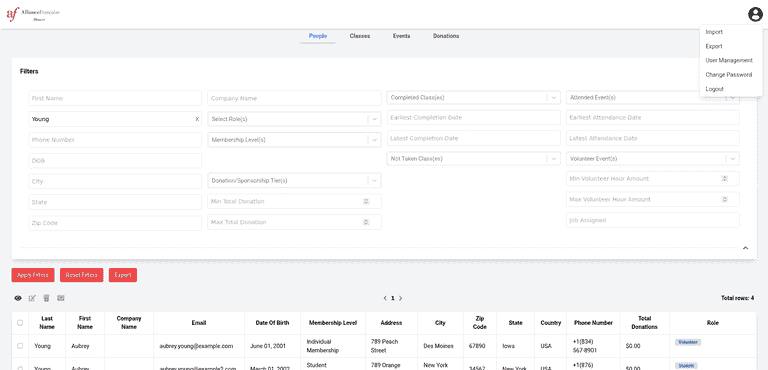Image resolution: width=768 pixels, height=370 pixels.
Task: Check the box for aubrey.young@example.com row
Action: click(x=20, y=346)
